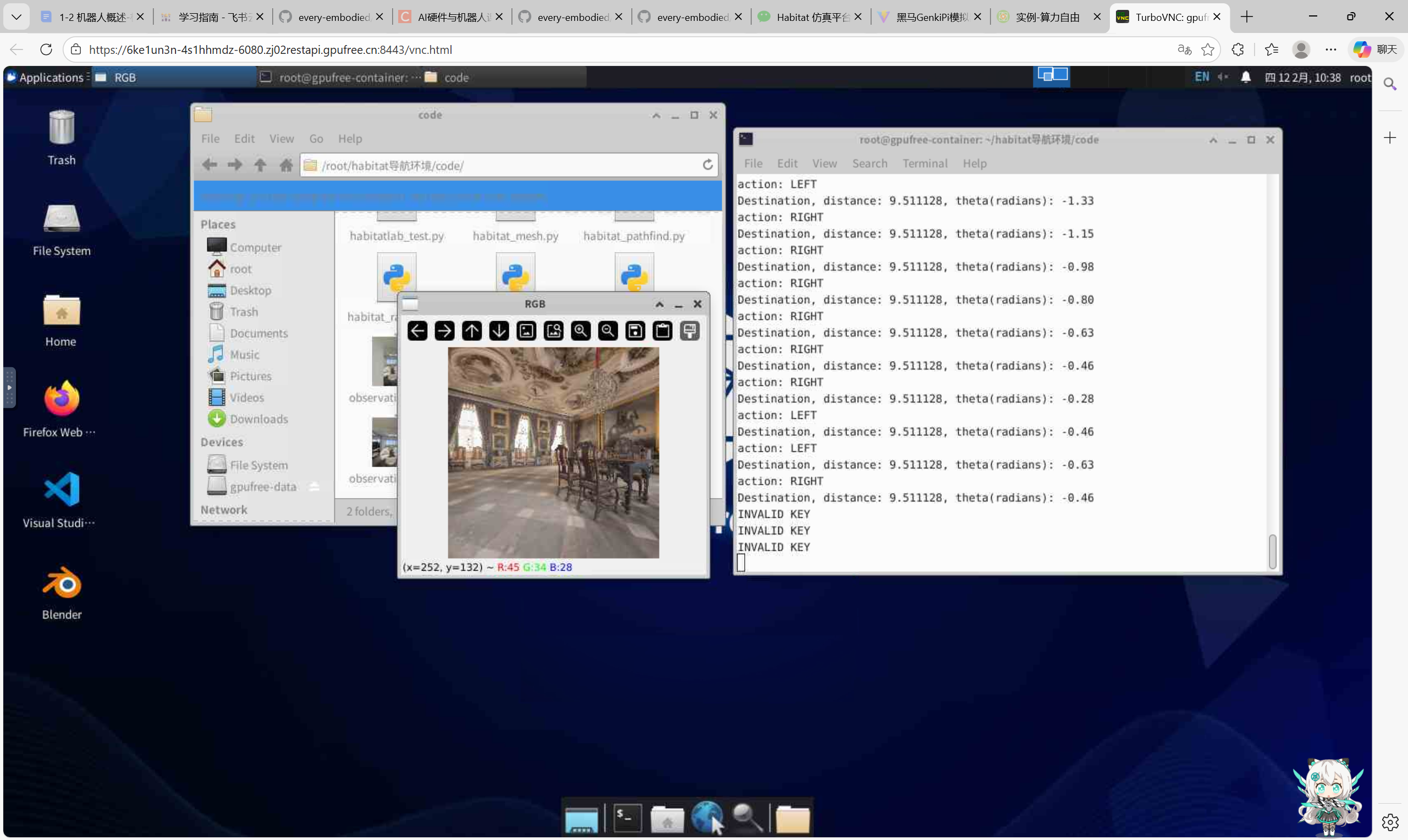Copy image to clipboard in RGB toolbar

pos(662,331)
